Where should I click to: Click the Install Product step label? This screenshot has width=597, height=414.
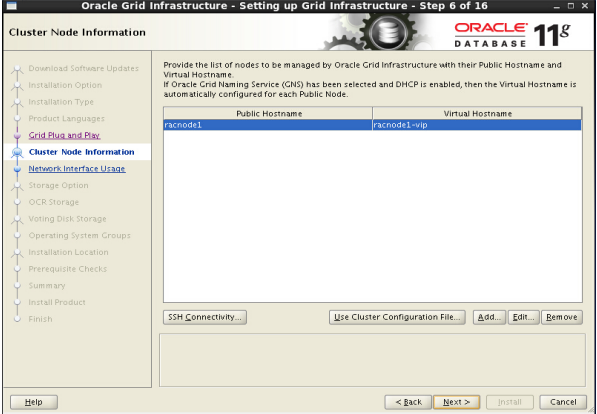tap(57, 302)
